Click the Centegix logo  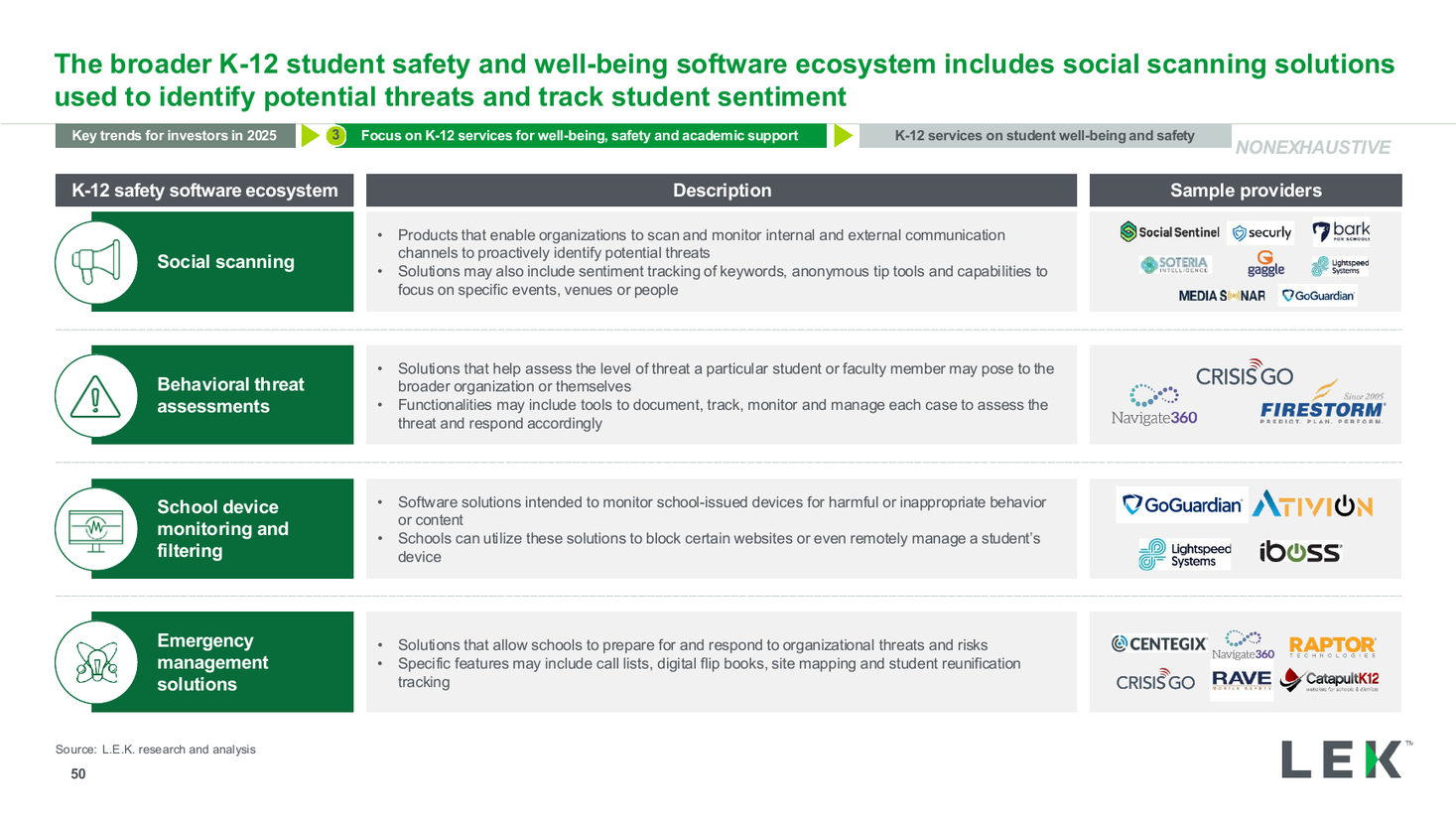click(1159, 644)
